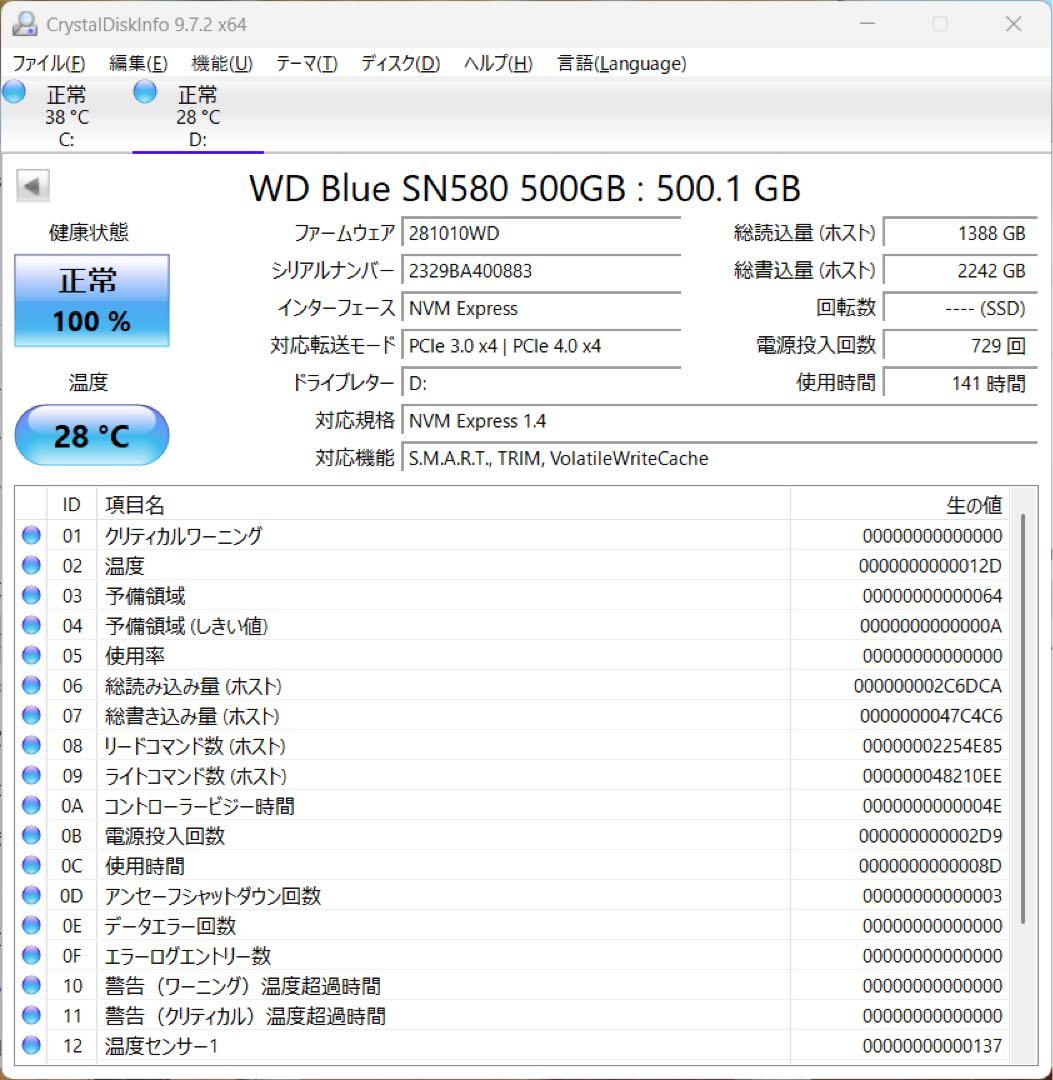Click the blue status dot beside 使用率
Viewport: 1053px width, 1080px height.
point(30,655)
